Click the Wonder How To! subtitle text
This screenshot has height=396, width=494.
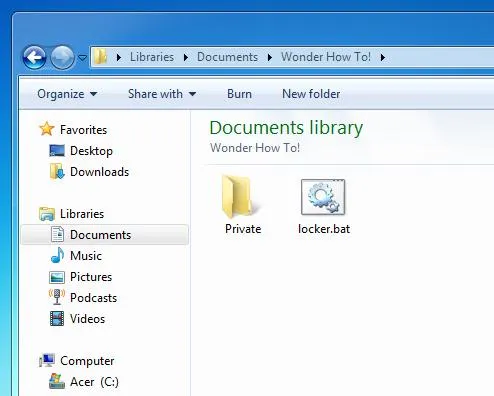tap(255, 148)
